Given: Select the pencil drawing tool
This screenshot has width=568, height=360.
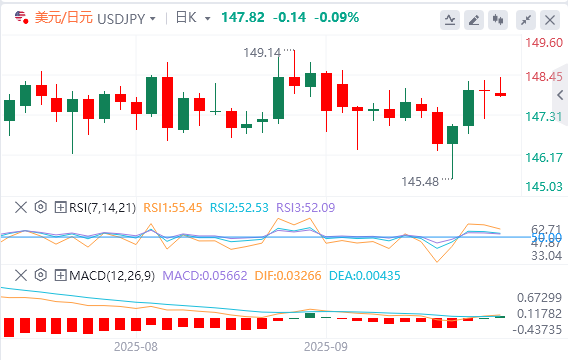Looking at the screenshot, I should coord(474,20).
